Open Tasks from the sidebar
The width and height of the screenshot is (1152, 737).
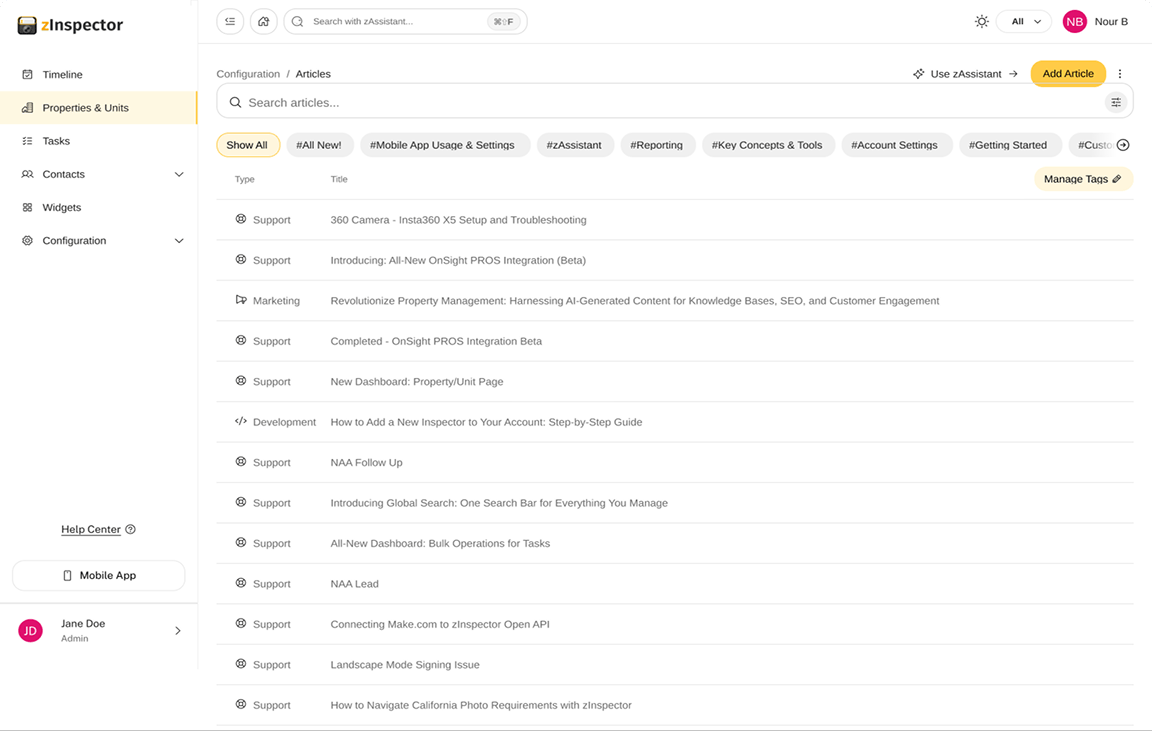tap(98, 140)
